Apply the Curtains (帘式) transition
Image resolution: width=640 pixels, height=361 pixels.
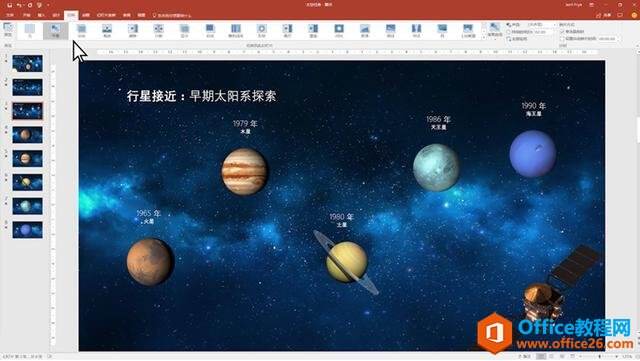click(416, 31)
